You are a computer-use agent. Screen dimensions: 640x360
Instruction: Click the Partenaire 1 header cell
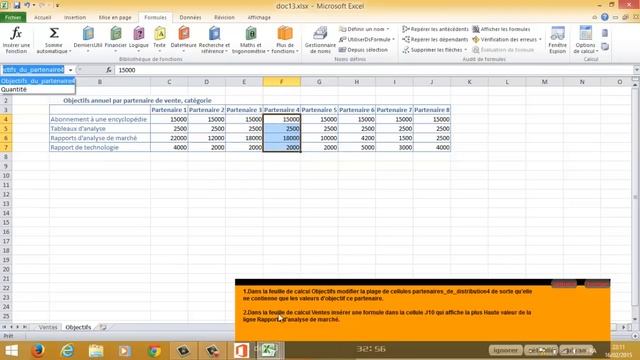[x=169, y=110]
